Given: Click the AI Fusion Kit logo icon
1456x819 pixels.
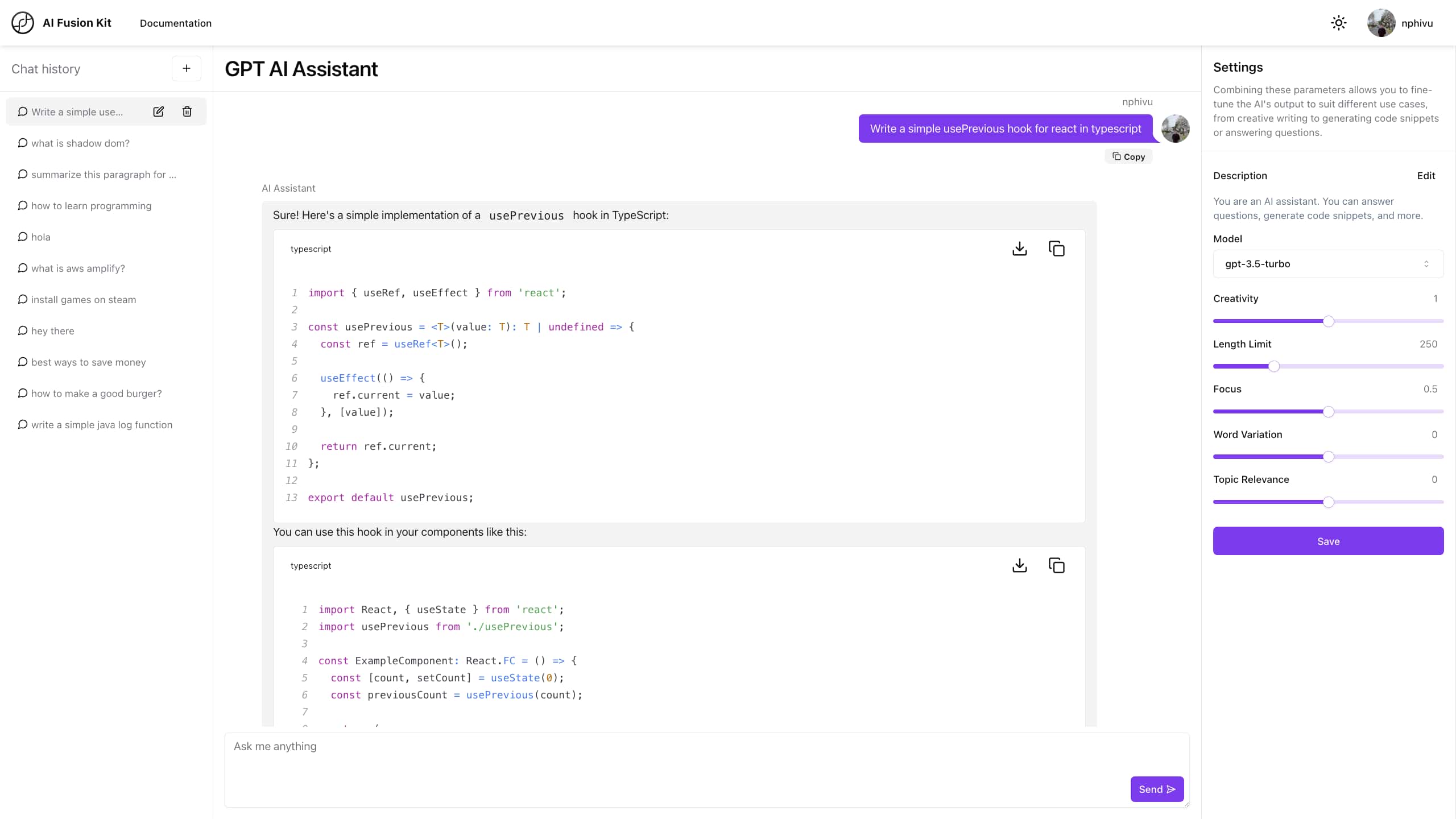Looking at the screenshot, I should (x=23, y=23).
